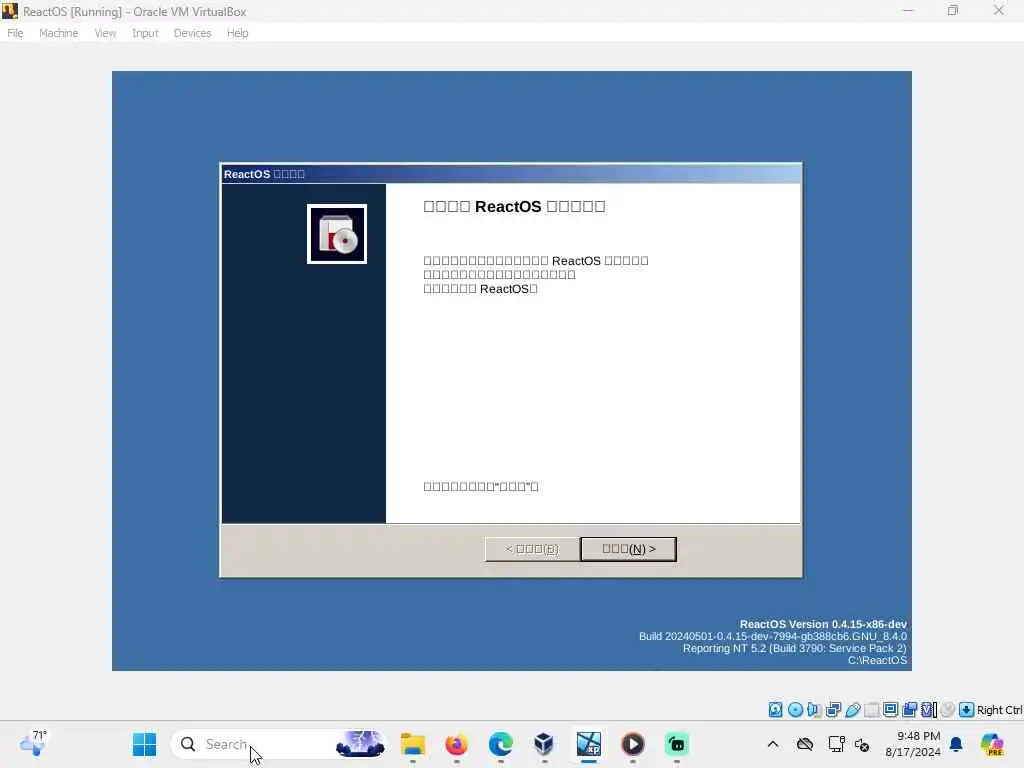Click the taskbar Search box
Viewport: 1024px width, 768px height.
tap(279, 744)
